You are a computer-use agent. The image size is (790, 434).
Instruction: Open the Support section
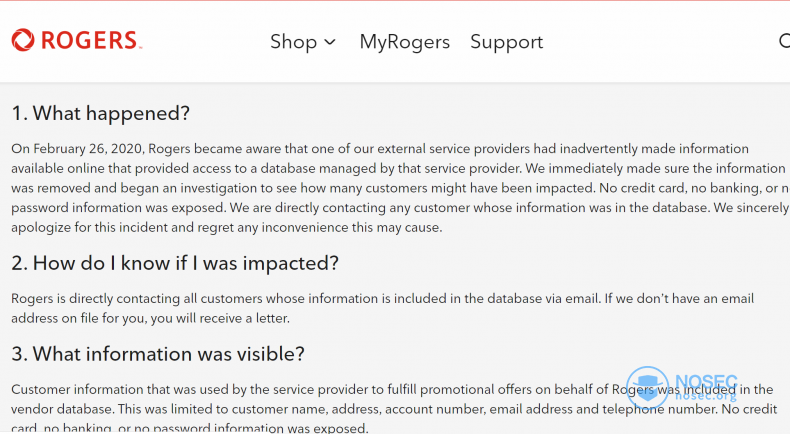click(506, 42)
